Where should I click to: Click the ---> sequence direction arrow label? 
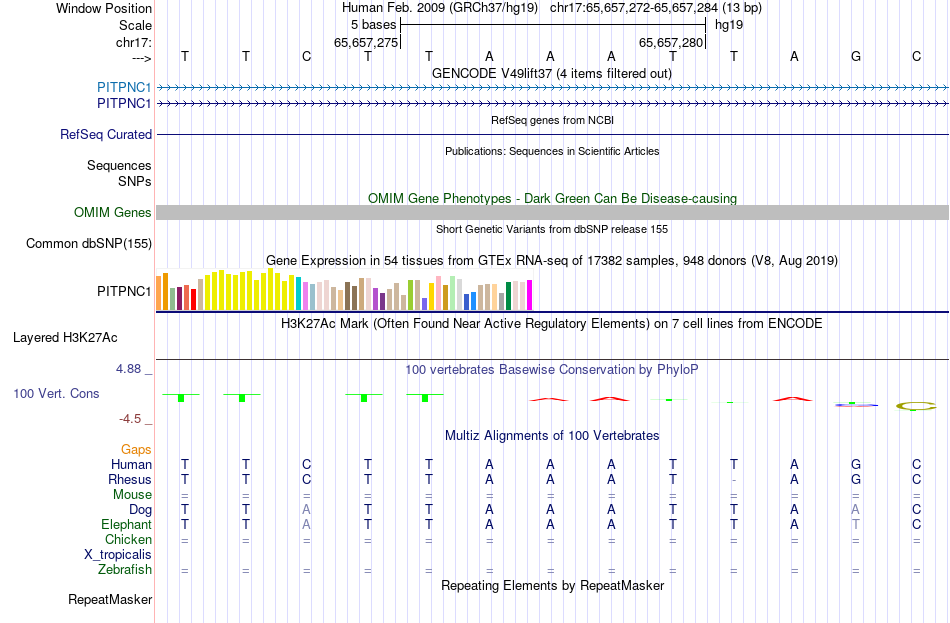pyautogui.click(x=141, y=58)
